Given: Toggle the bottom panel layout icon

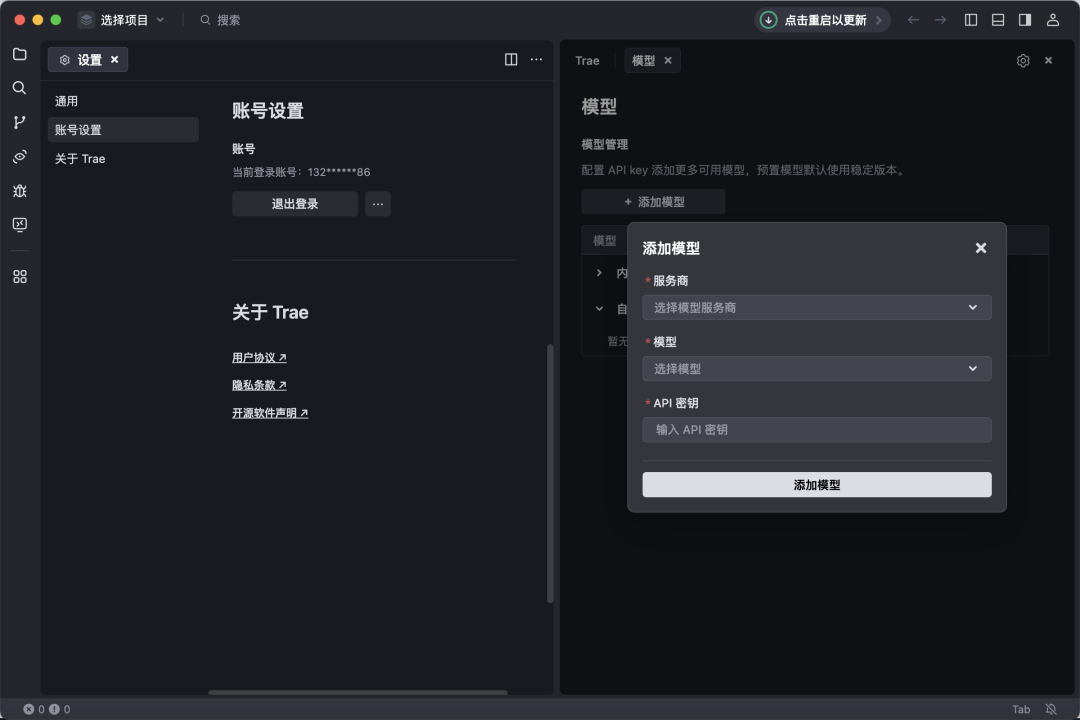Looking at the screenshot, I should click(x=997, y=20).
